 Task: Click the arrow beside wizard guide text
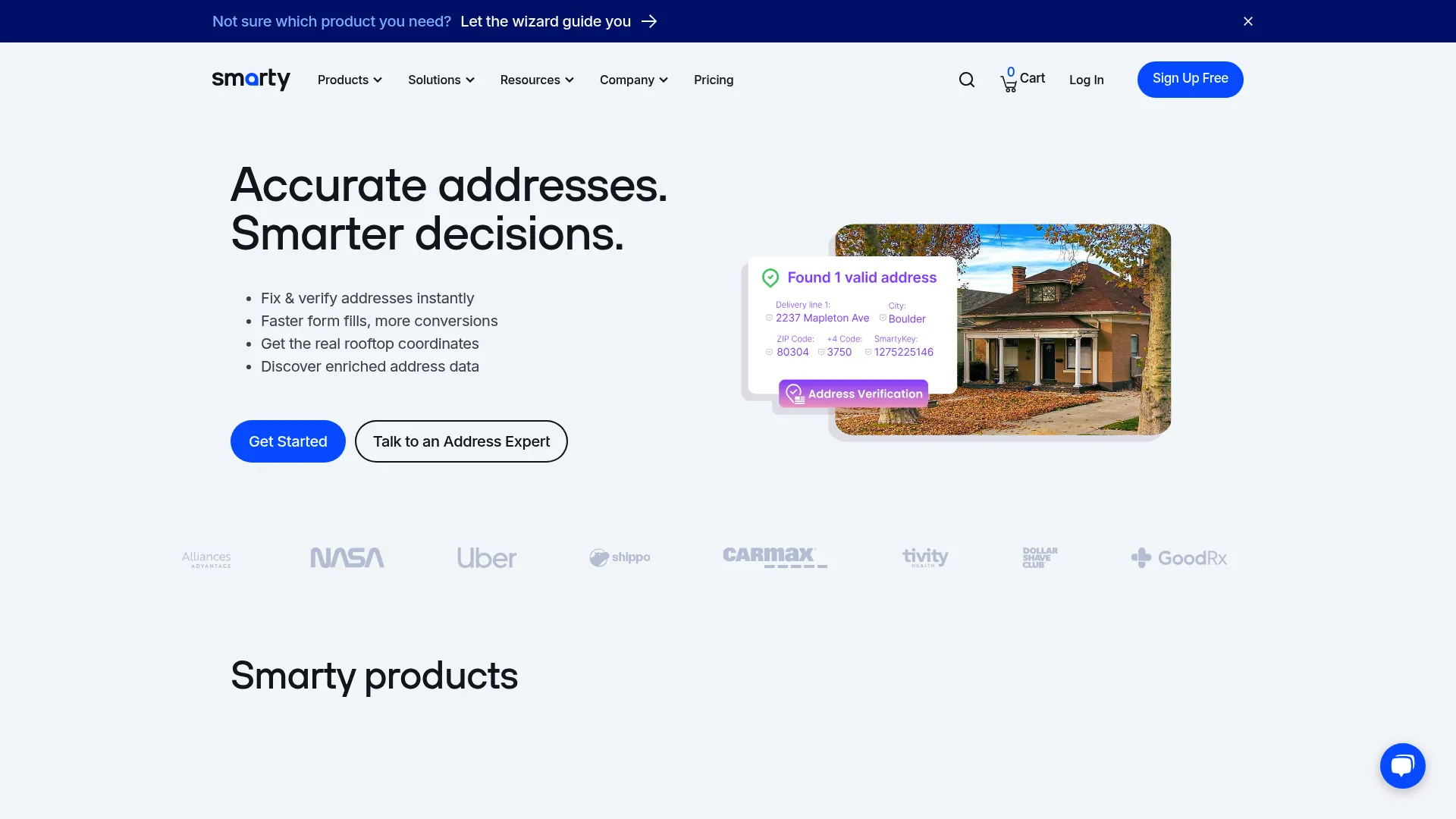tap(649, 21)
